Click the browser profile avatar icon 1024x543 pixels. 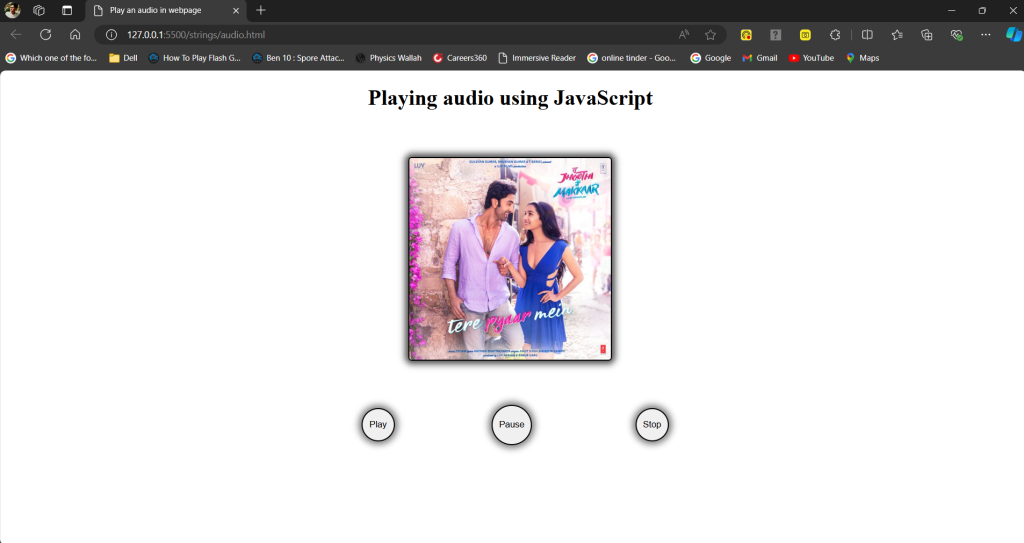(x=12, y=10)
